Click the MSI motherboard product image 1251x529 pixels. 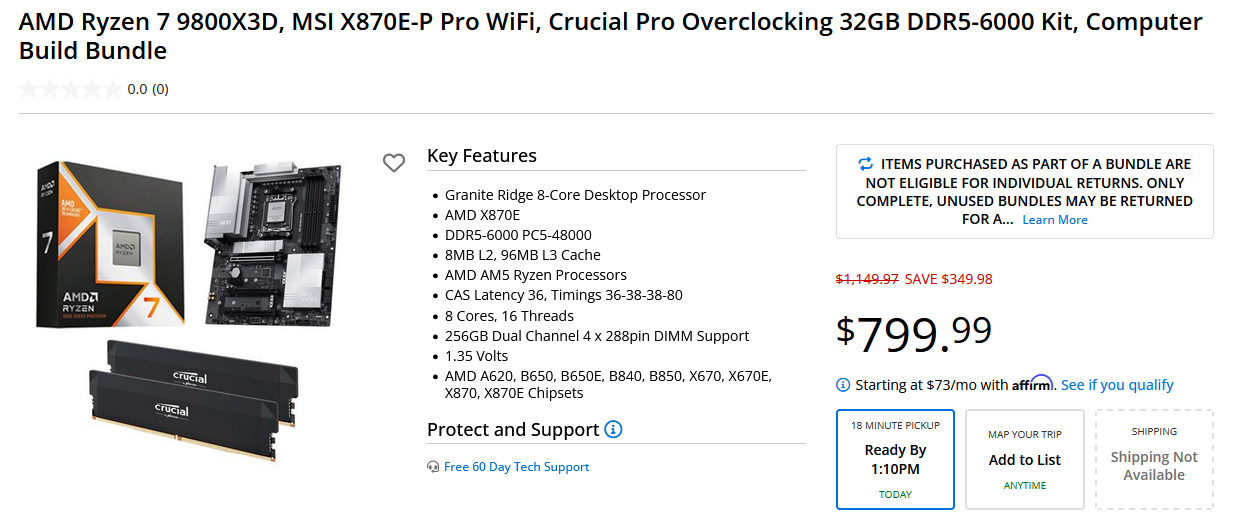click(276, 243)
